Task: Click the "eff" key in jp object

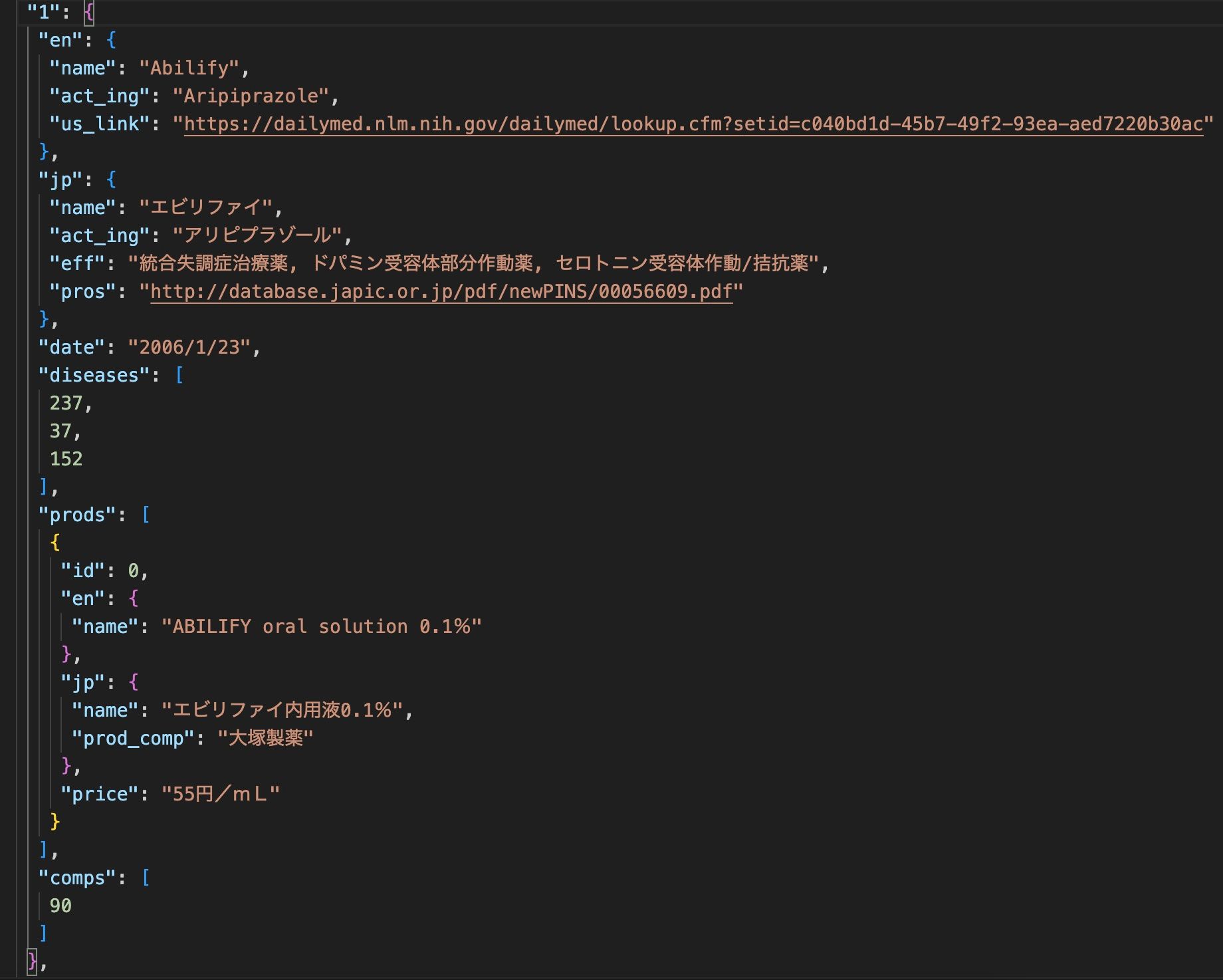Action: [x=77, y=264]
